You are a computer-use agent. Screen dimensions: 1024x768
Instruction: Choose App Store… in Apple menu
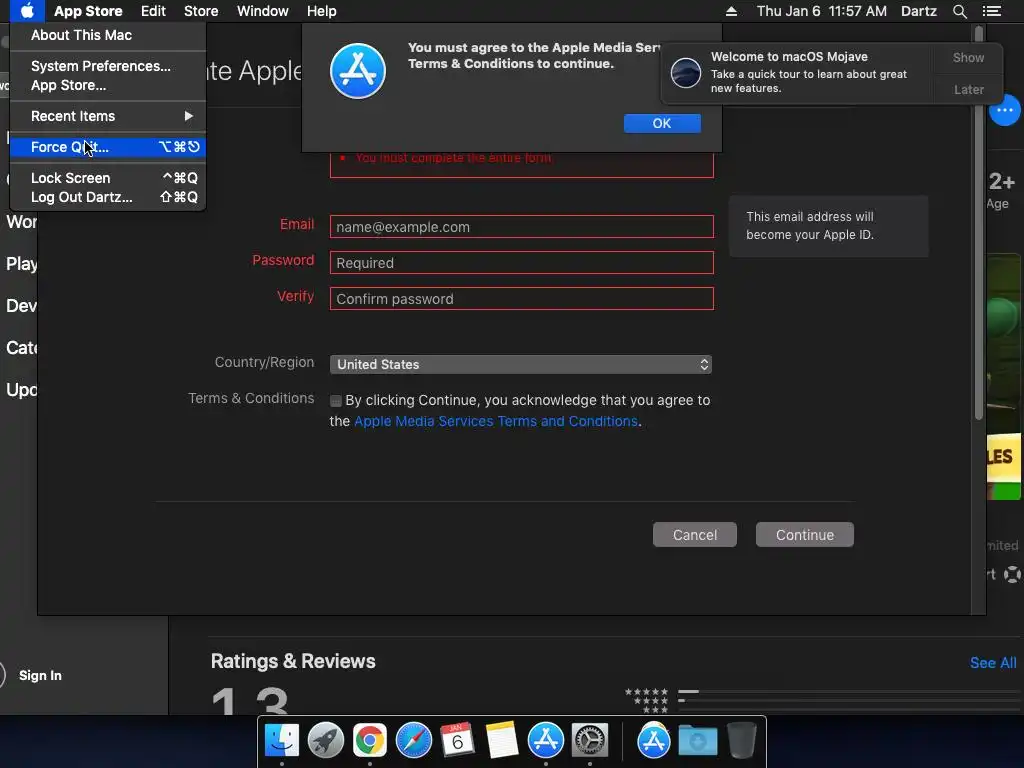(x=108, y=85)
